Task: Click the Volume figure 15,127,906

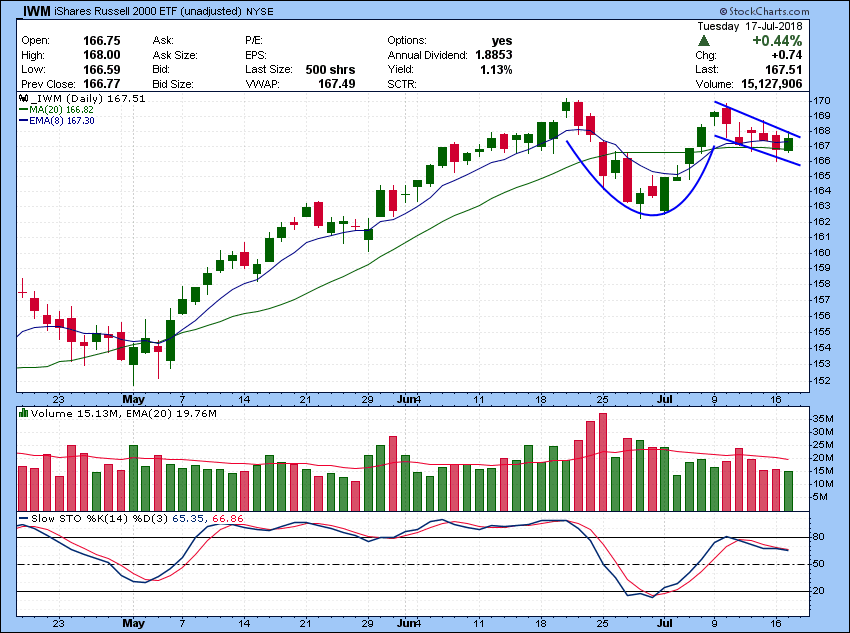Action: [771, 85]
